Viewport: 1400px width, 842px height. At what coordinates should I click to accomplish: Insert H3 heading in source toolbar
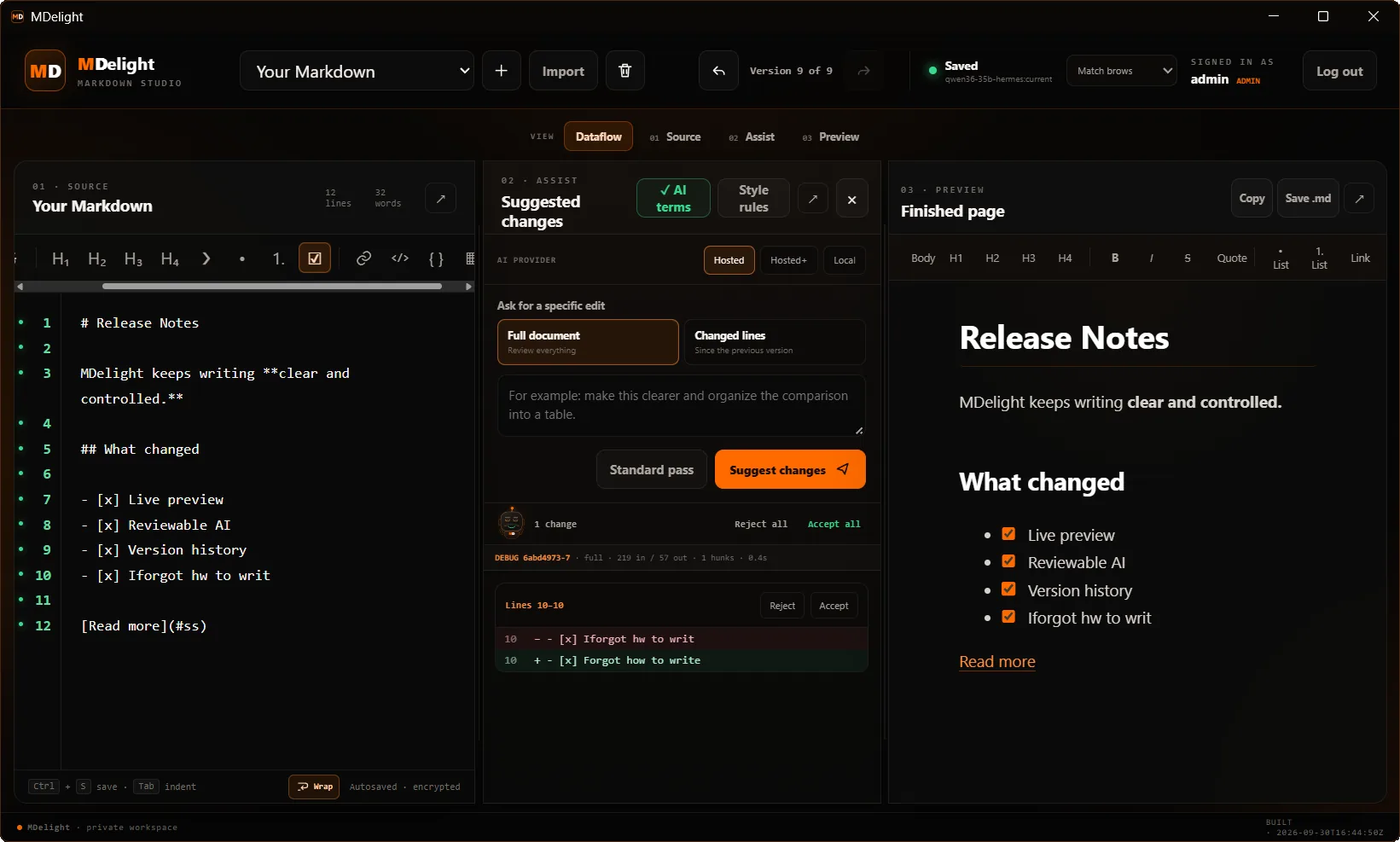coord(133,258)
